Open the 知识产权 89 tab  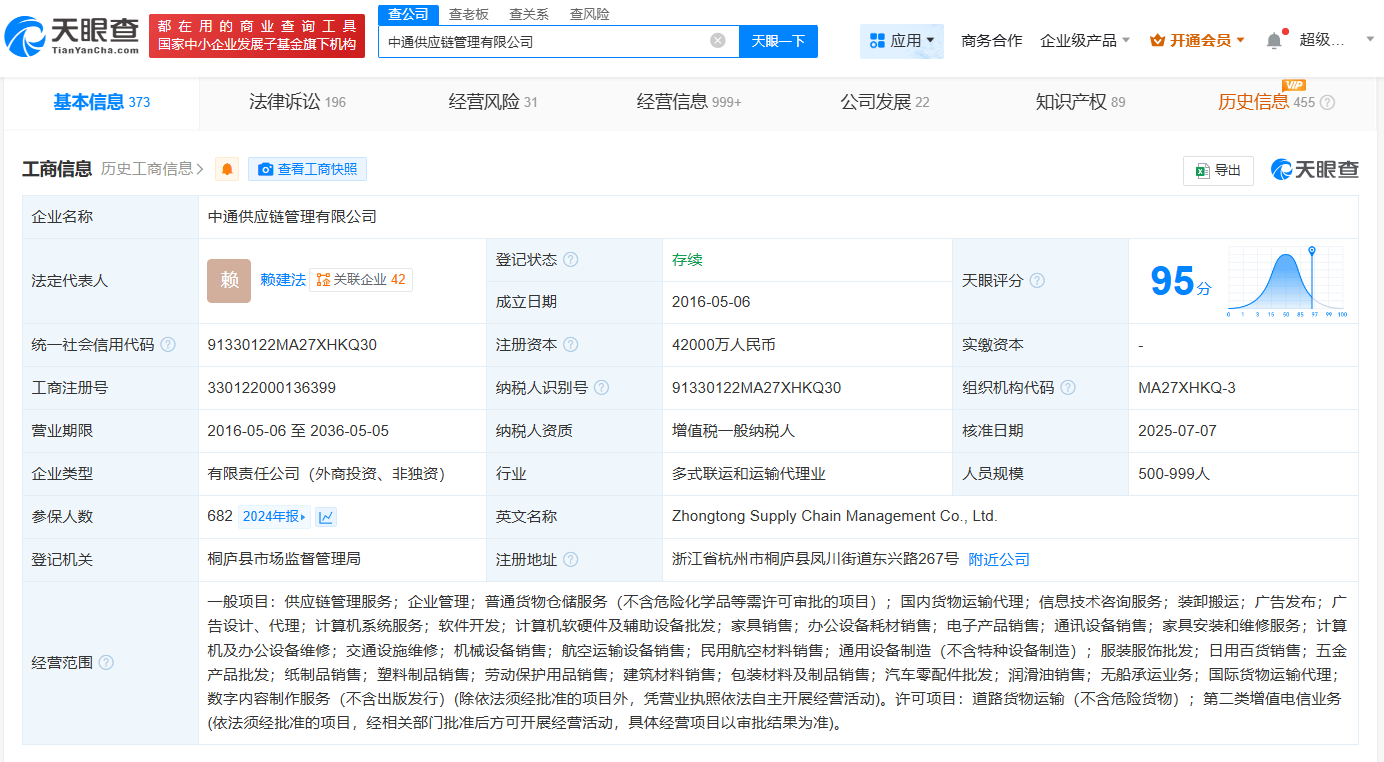(1080, 102)
